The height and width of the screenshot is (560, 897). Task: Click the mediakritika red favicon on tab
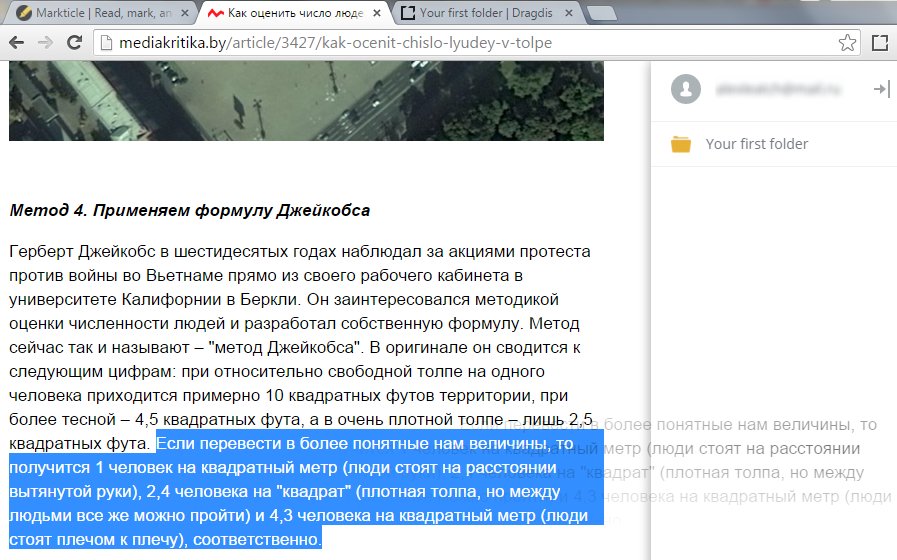[216, 13]
